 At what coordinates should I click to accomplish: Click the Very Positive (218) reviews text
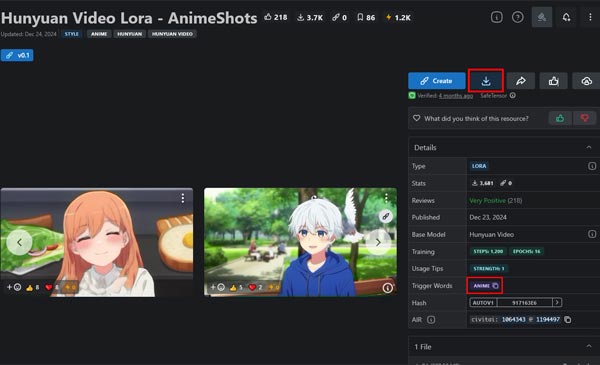click(496, 200)
